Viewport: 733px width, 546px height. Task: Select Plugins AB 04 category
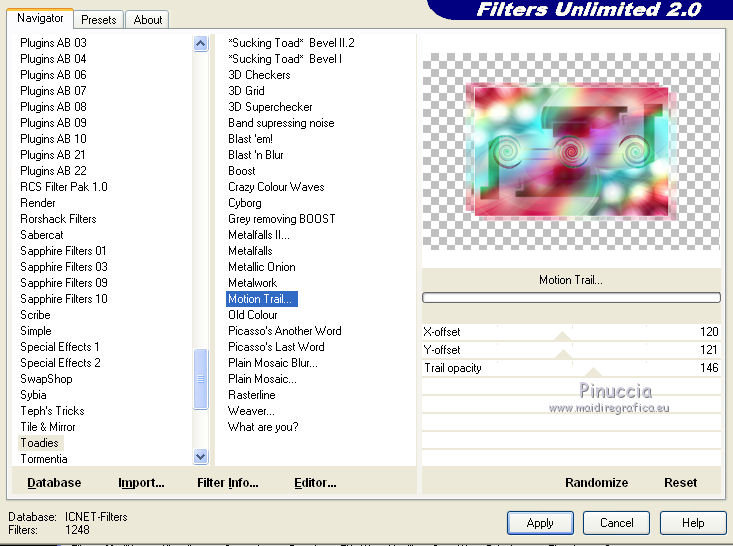(53, 59)
